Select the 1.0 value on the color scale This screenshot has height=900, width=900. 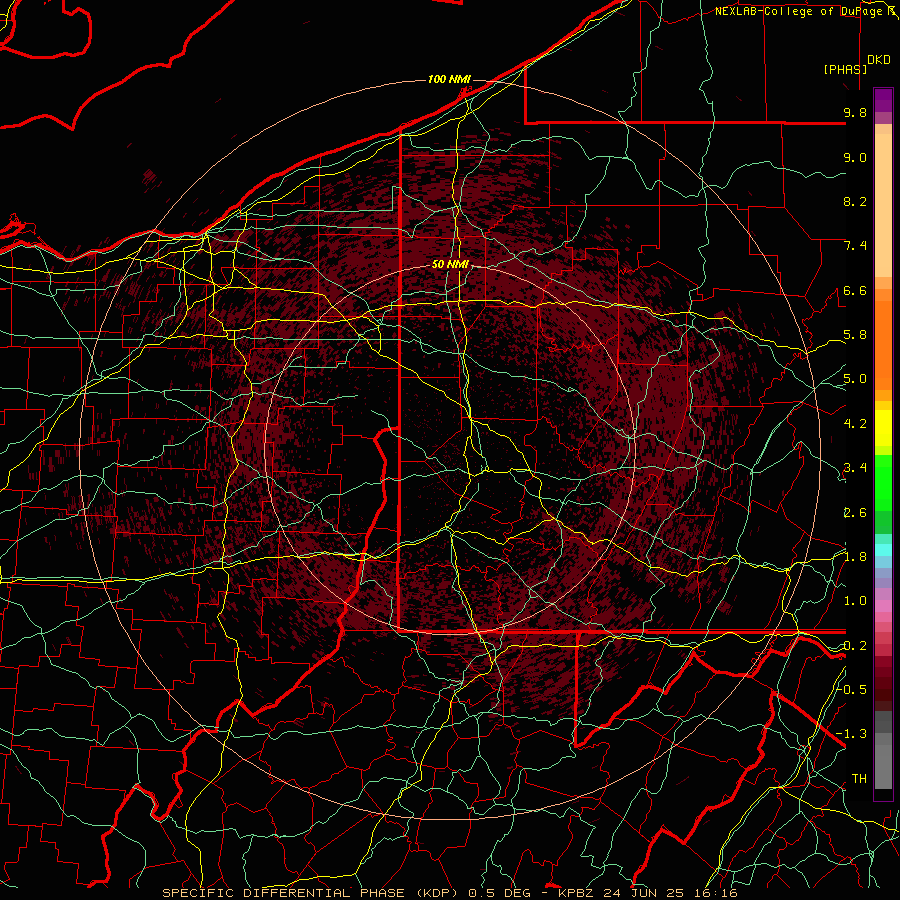[855, 602]
